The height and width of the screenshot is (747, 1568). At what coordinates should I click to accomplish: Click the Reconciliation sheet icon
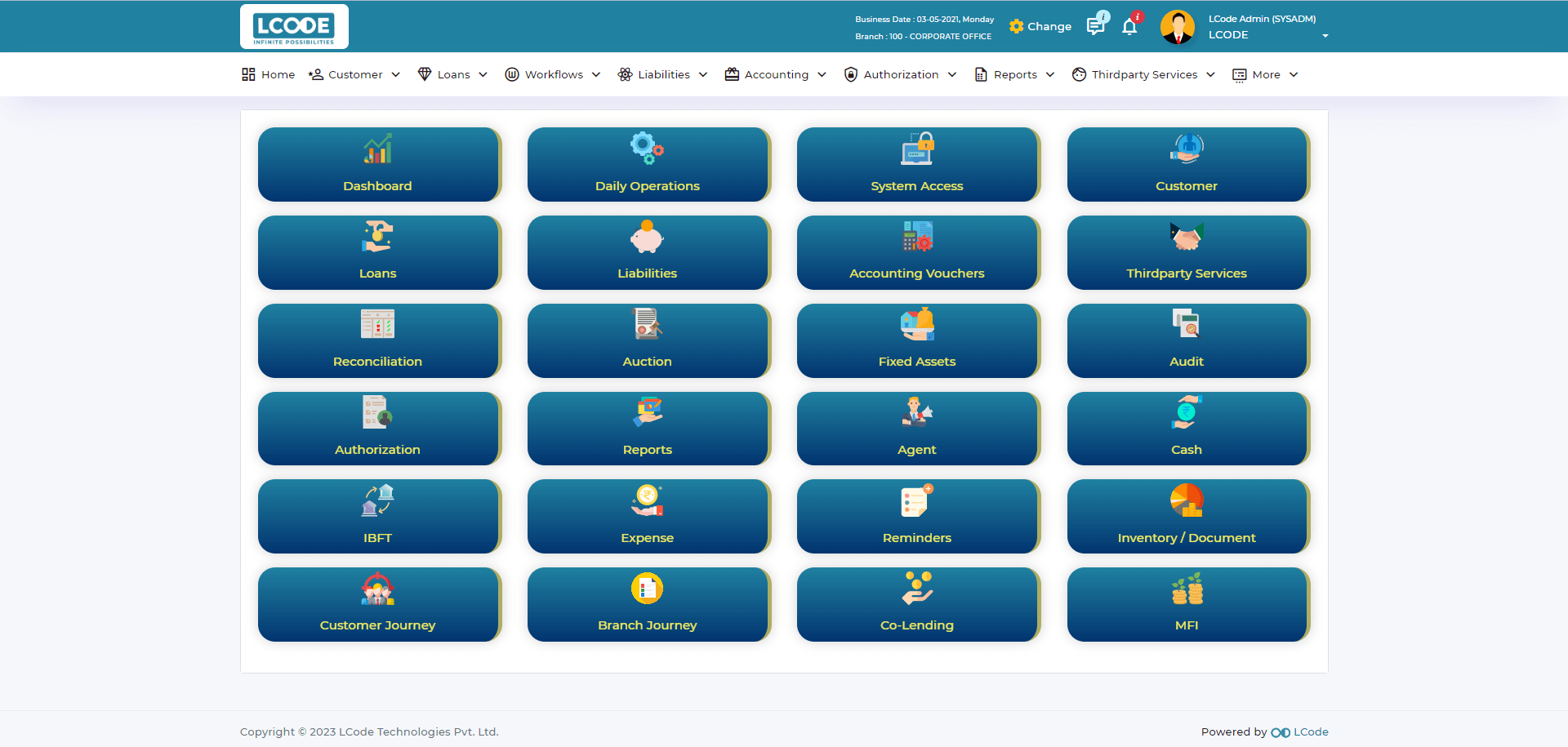[x=377, y=324]
